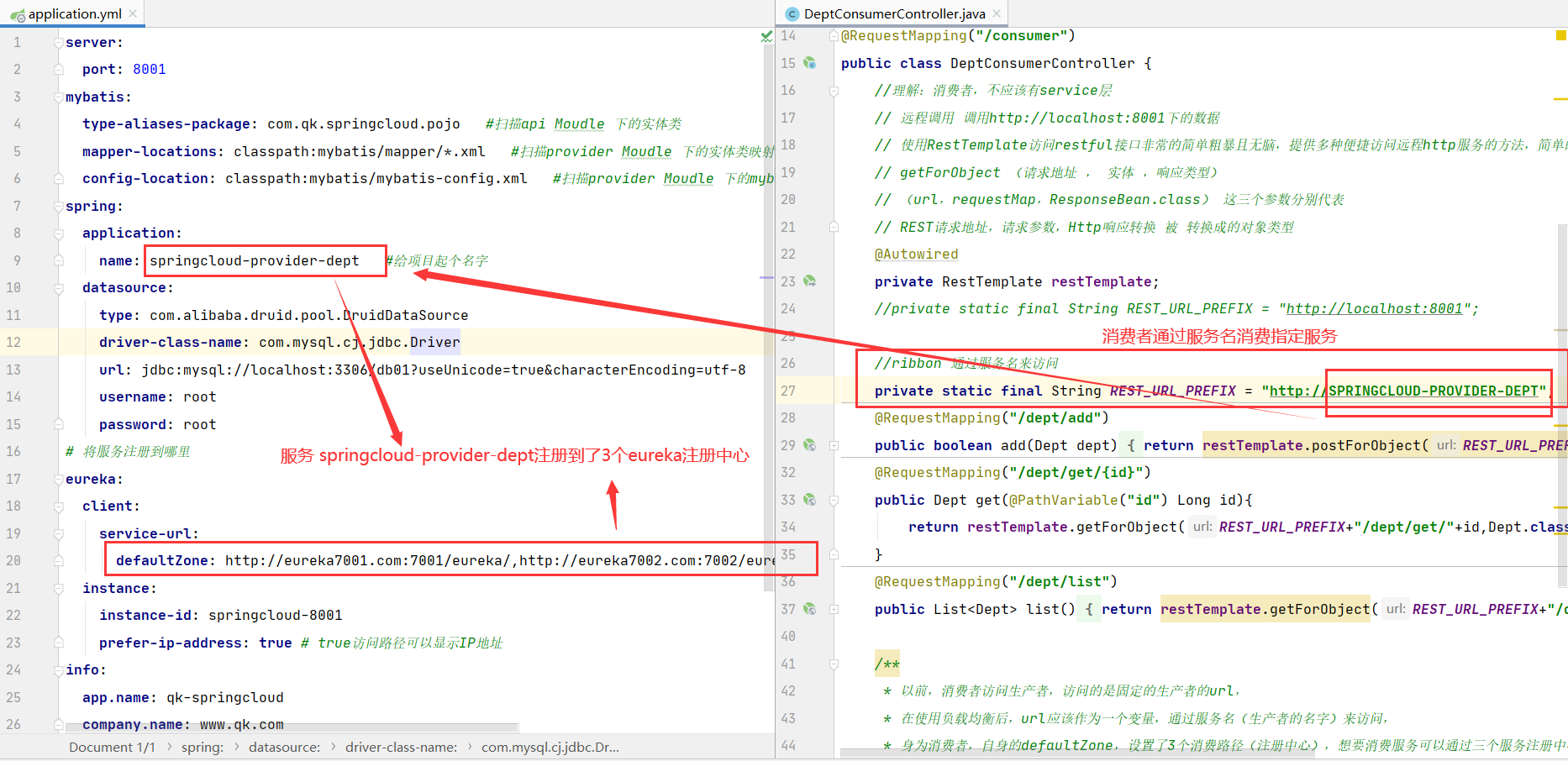Click horizontal scrollbar of Java editor
1568x761 pixels.
tap(1077, 753)
